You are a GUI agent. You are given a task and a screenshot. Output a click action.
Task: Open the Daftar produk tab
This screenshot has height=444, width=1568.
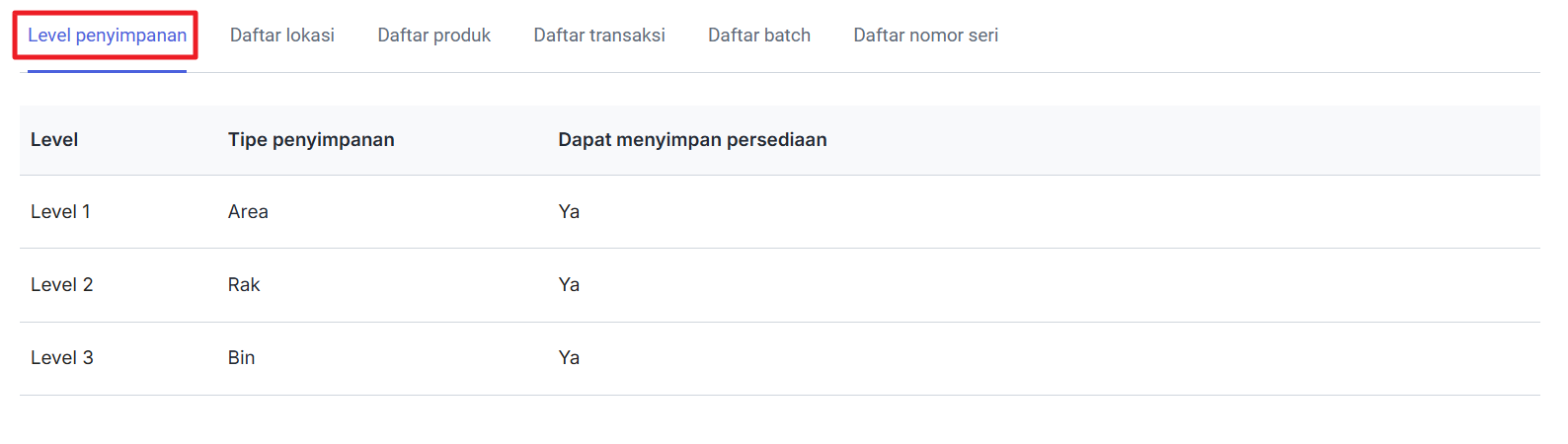[x=433, y=36]
